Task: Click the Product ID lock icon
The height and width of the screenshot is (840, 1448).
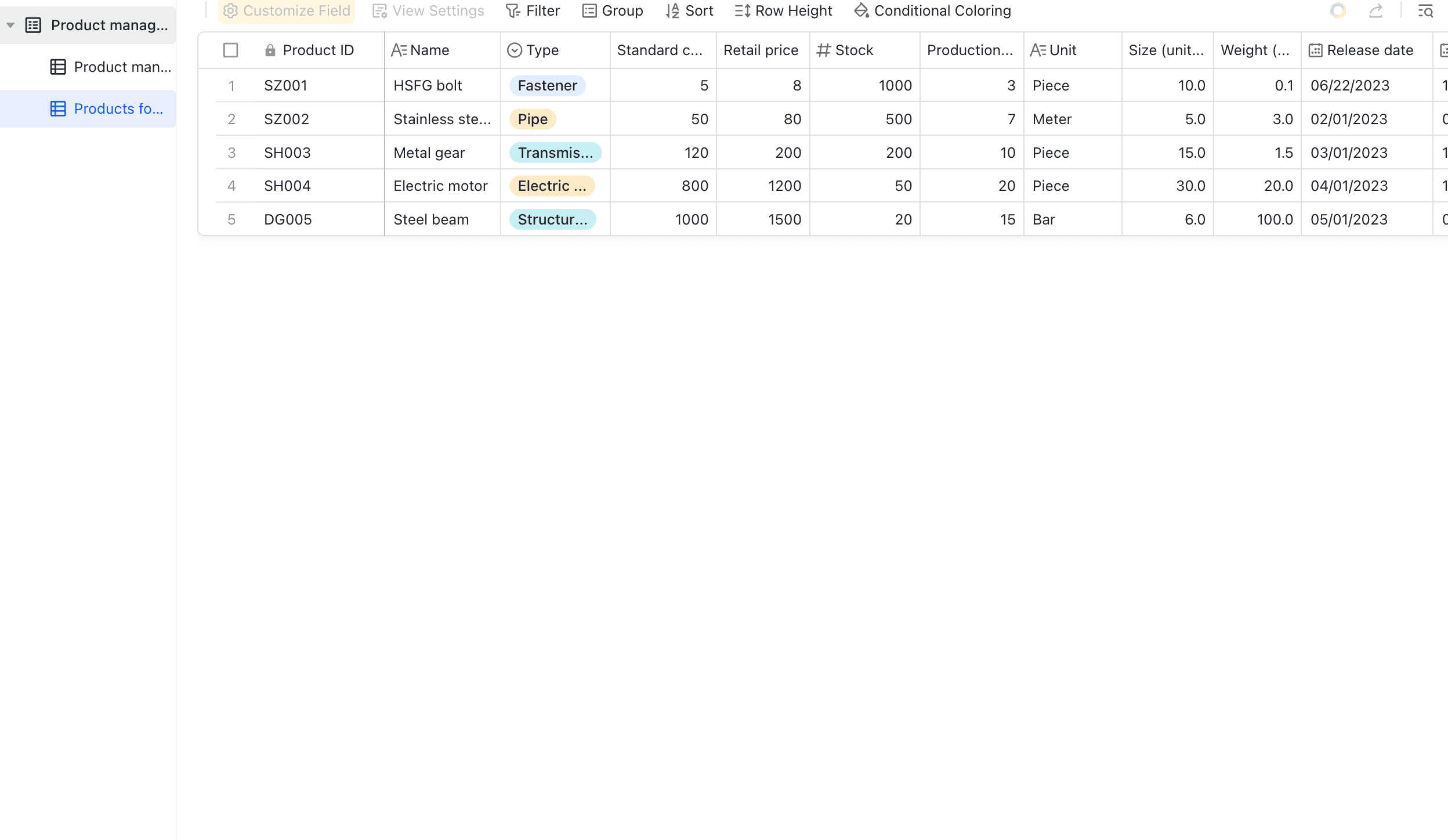Action: [270, 50]
